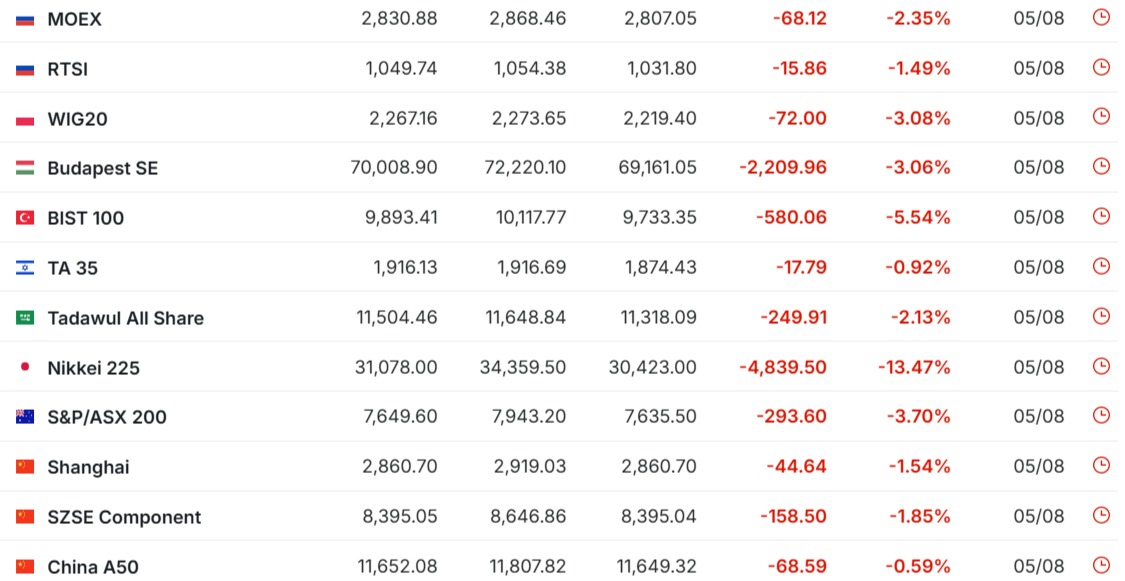This screenshot has width=1125, height=581.
Task: Click the WIG20 index name
Action: point(77,119)
